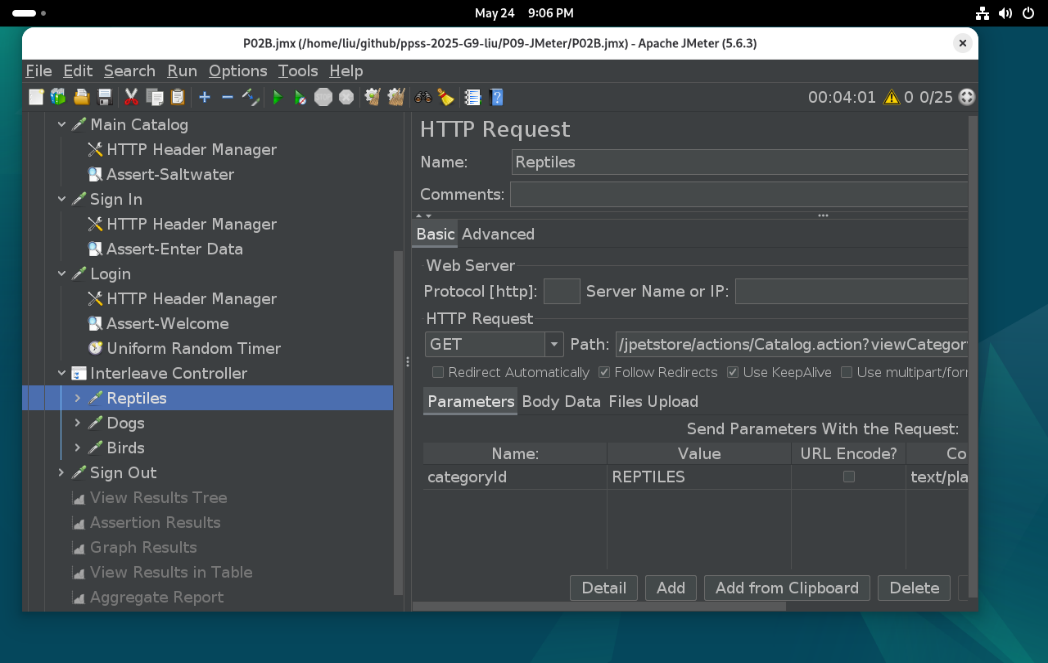
Task: Expand the Dogs tree node
Action: pos(78,423)
